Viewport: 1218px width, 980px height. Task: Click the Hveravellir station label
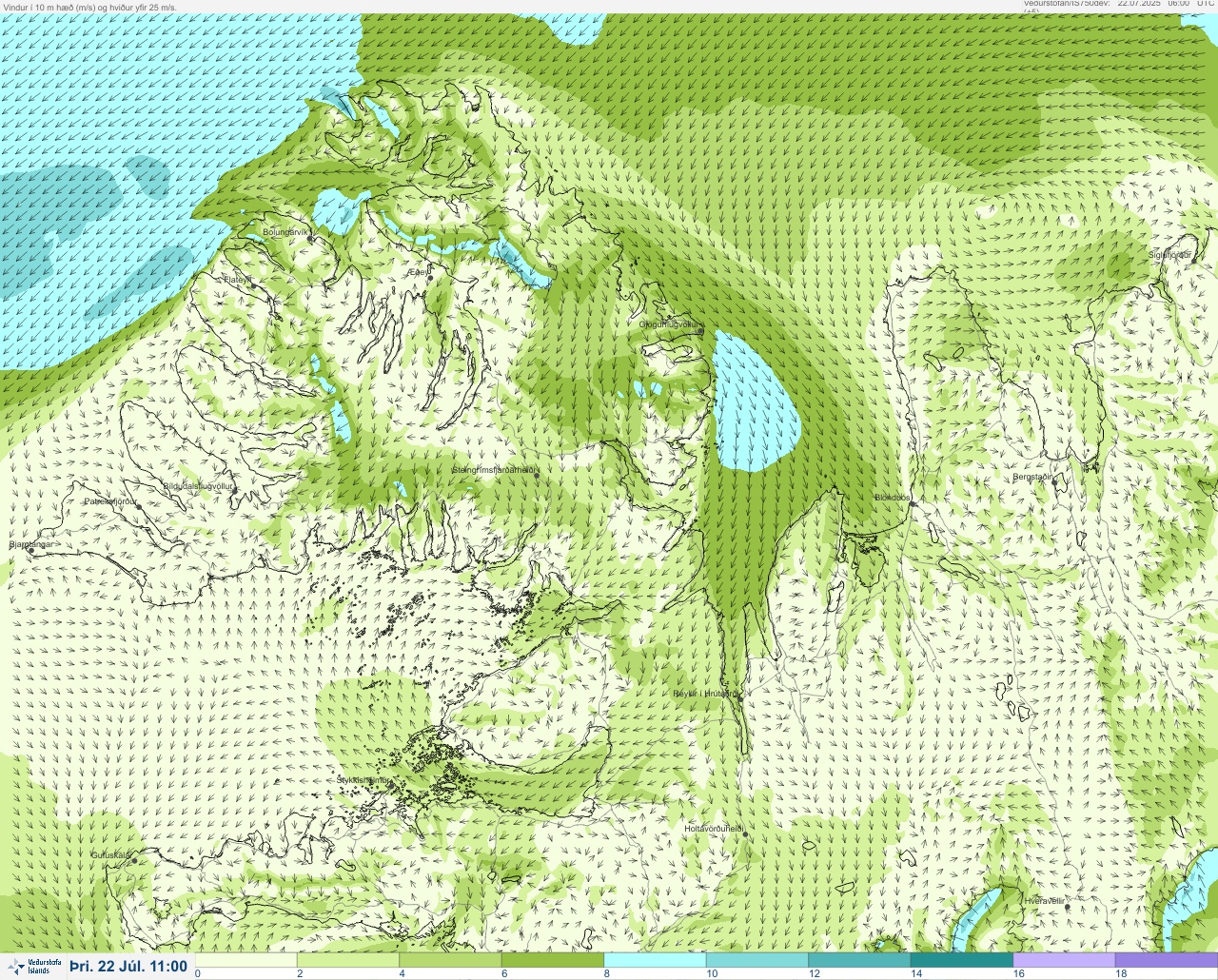pos(1044,900)
